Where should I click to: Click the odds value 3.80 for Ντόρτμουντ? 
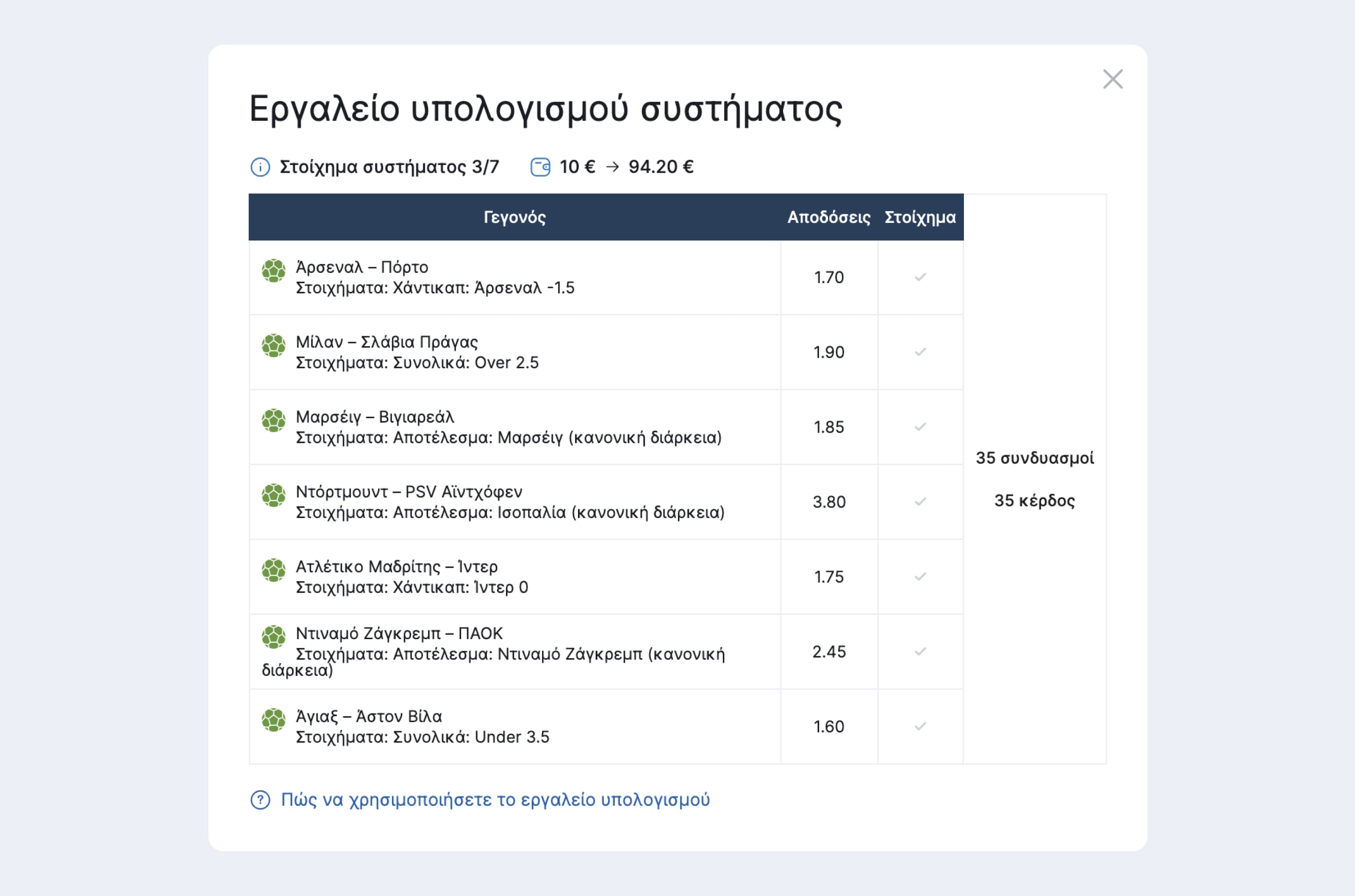[829, 502]
